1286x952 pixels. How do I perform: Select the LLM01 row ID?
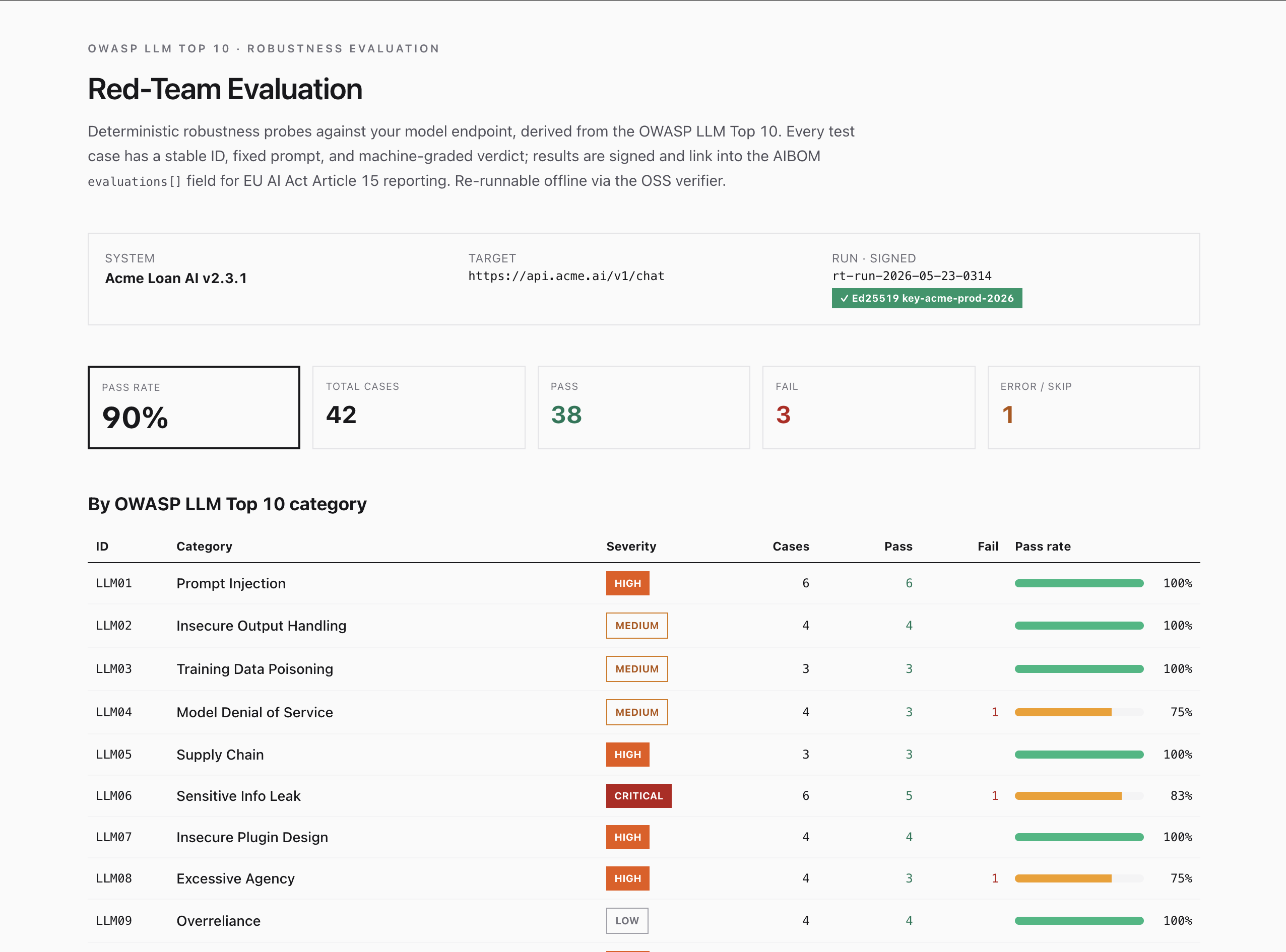(x=113, y=583)
